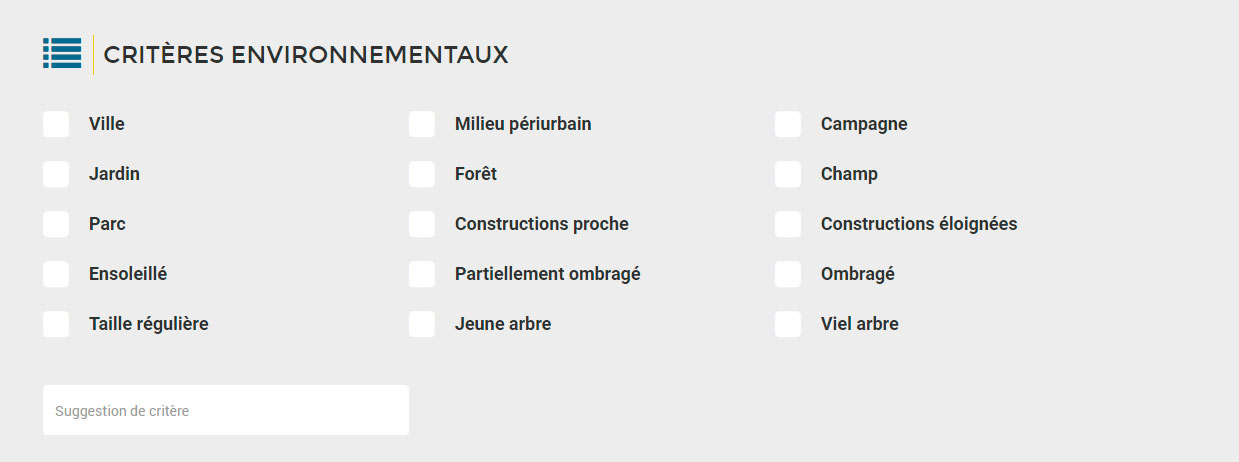Viewport: 1239px width, 462px height.
Task: Toggle the Forêt checkbox
Action: pyautogui.click(x=422, y=174)
